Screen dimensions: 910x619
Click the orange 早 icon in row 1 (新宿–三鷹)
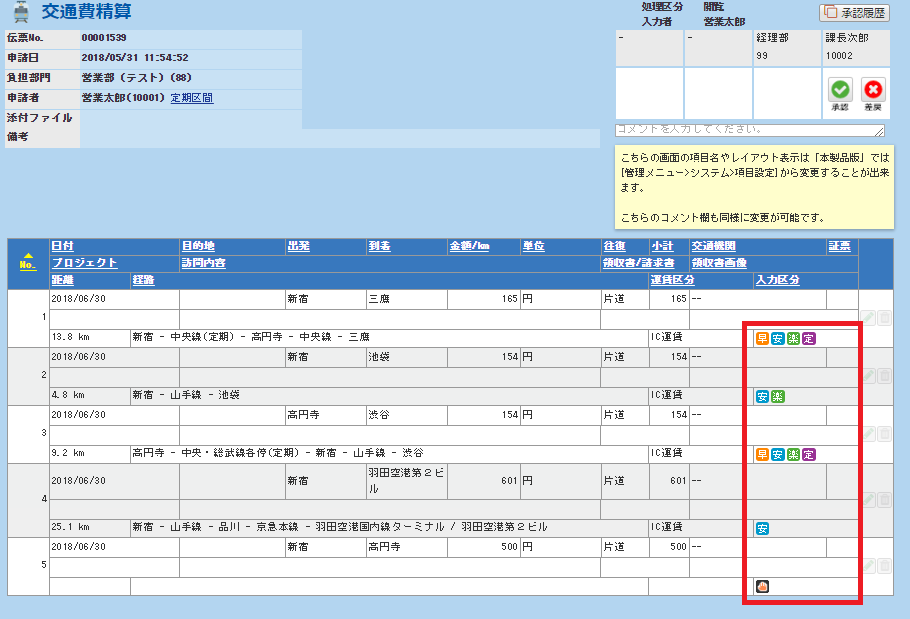[762, 338]
